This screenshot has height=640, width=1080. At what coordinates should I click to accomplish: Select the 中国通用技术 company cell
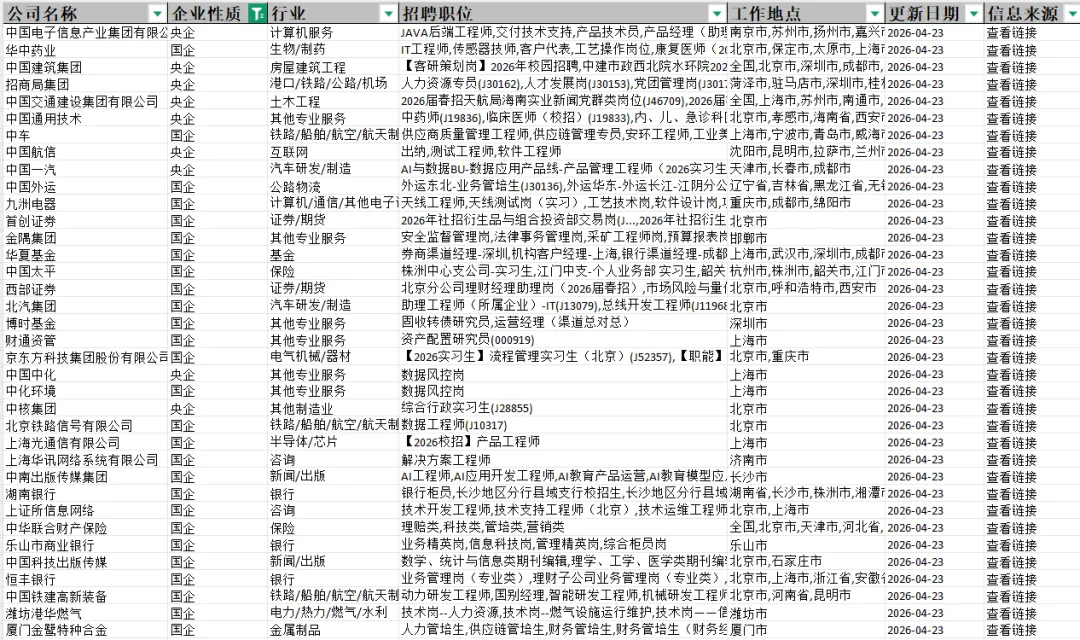coord(85,118)
